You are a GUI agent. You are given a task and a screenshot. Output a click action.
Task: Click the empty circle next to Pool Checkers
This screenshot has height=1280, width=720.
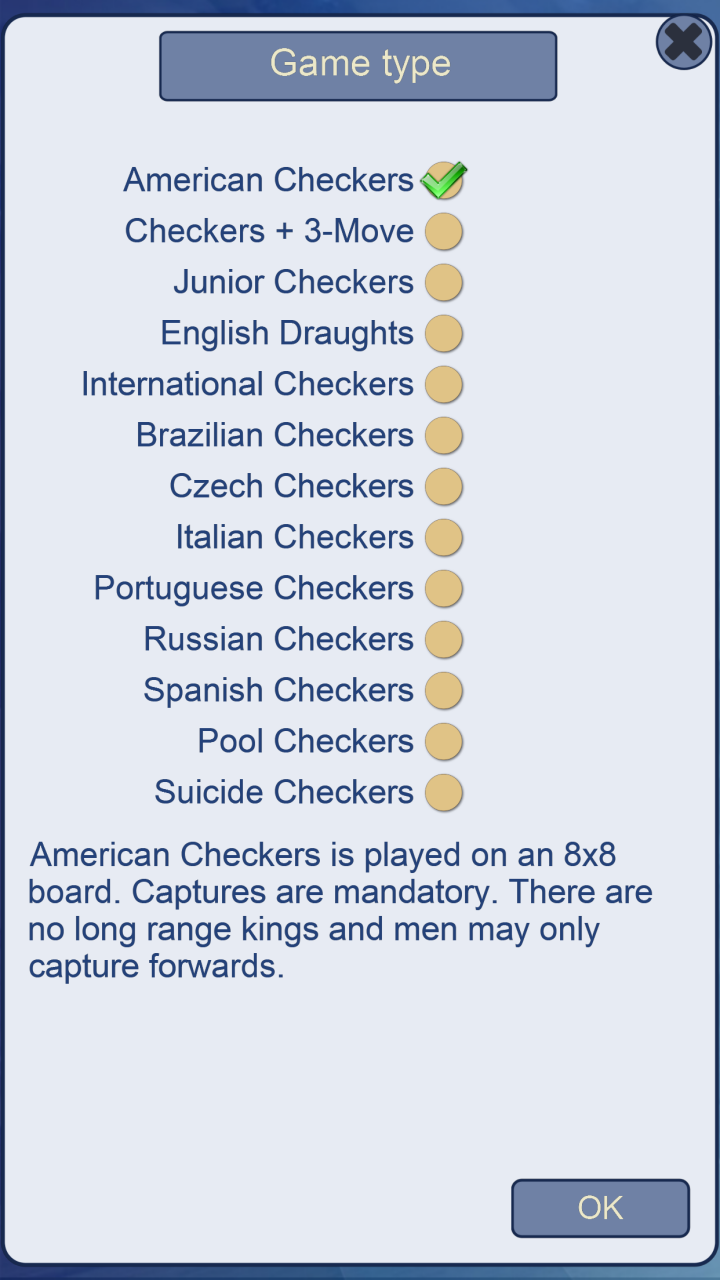443,741
